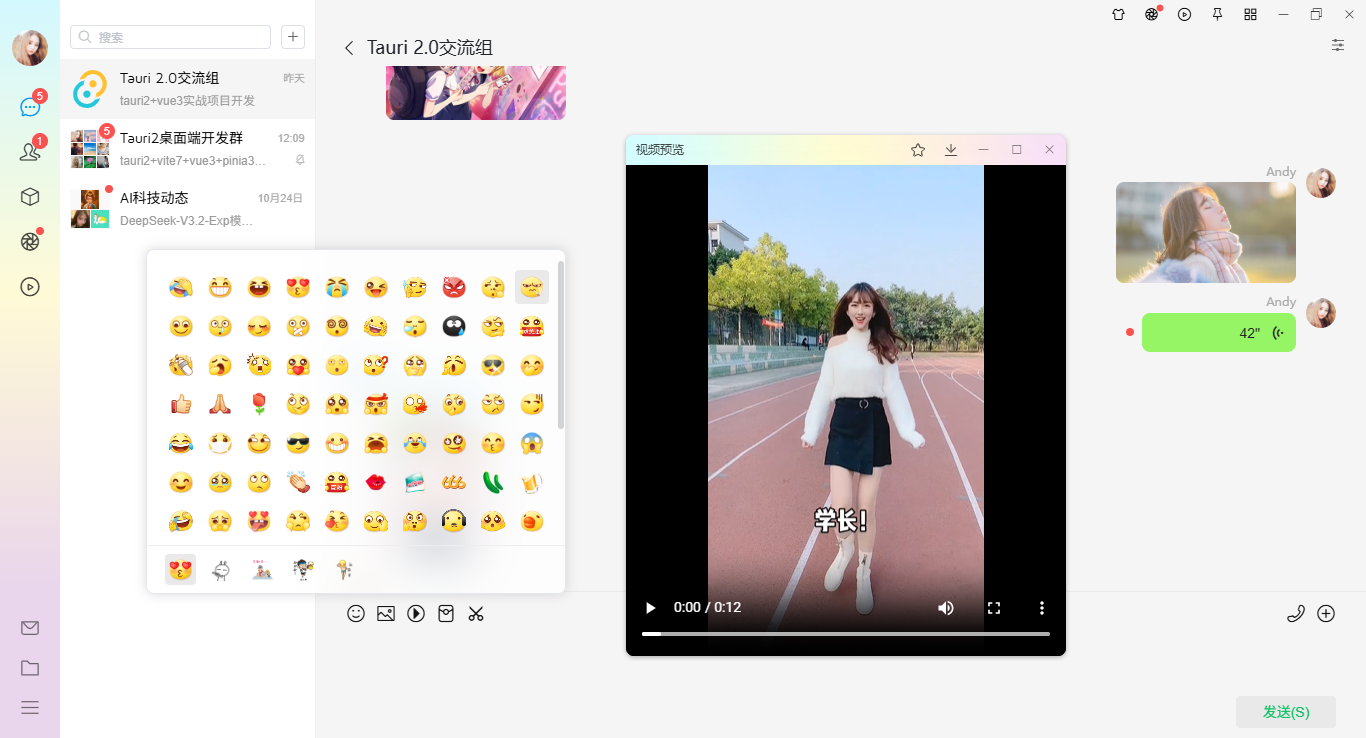Insert the green cucumber emoji
This screenshot has width=1366, height=738.
pyautogui.click(x=493, y=483)
